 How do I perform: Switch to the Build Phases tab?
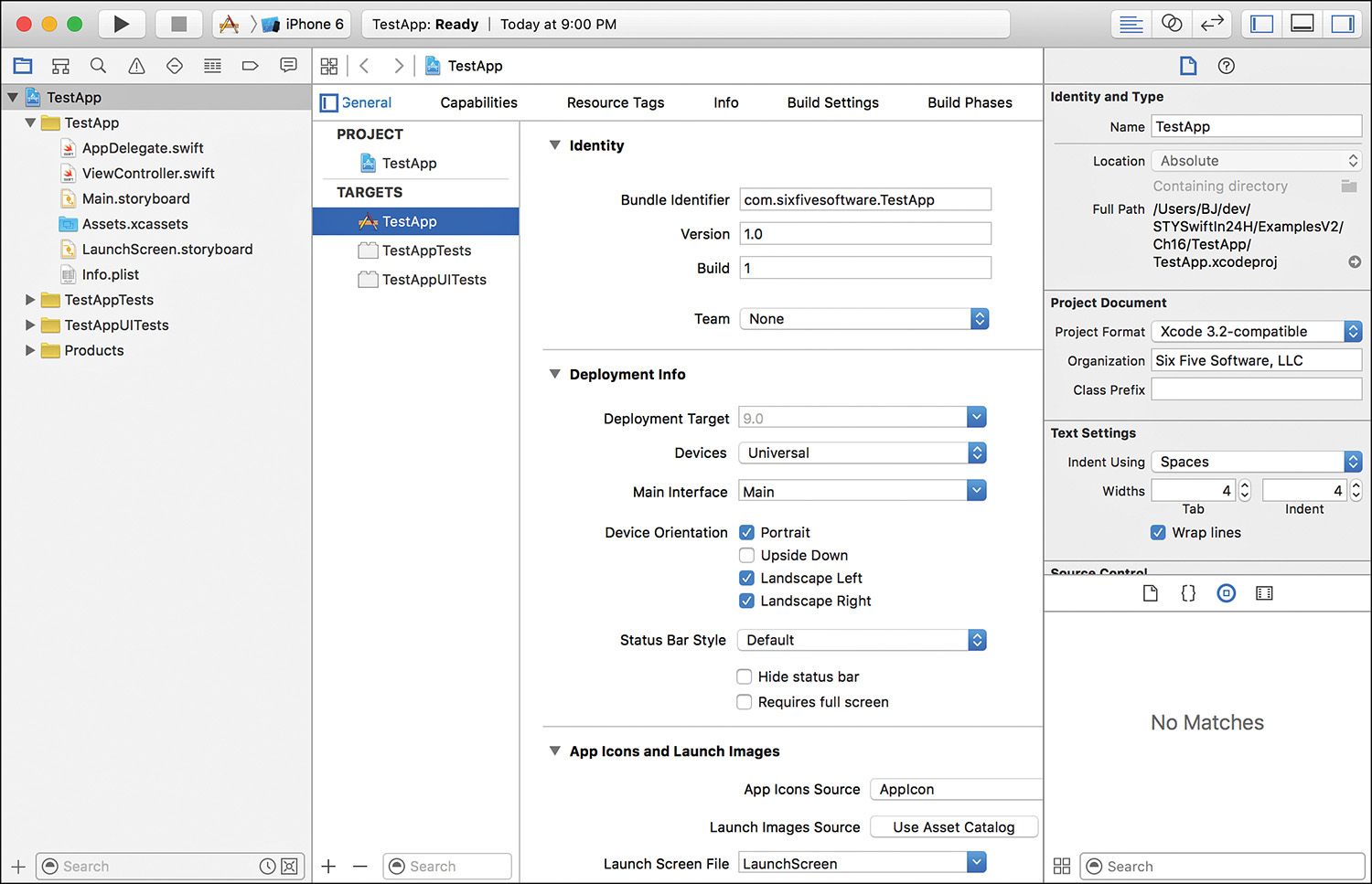click(x=970, y=102)
